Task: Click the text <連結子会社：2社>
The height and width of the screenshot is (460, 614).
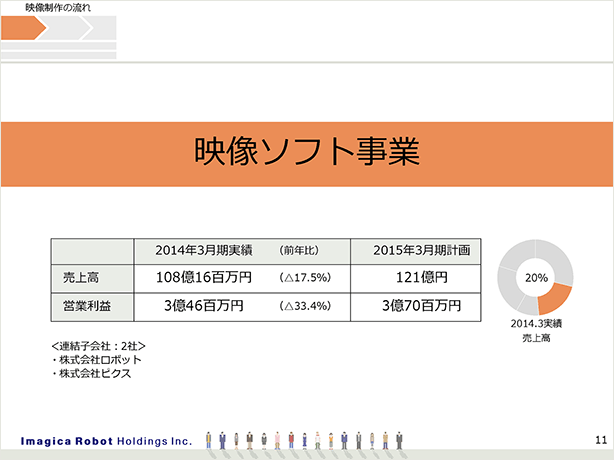Action: click(98, 346)
